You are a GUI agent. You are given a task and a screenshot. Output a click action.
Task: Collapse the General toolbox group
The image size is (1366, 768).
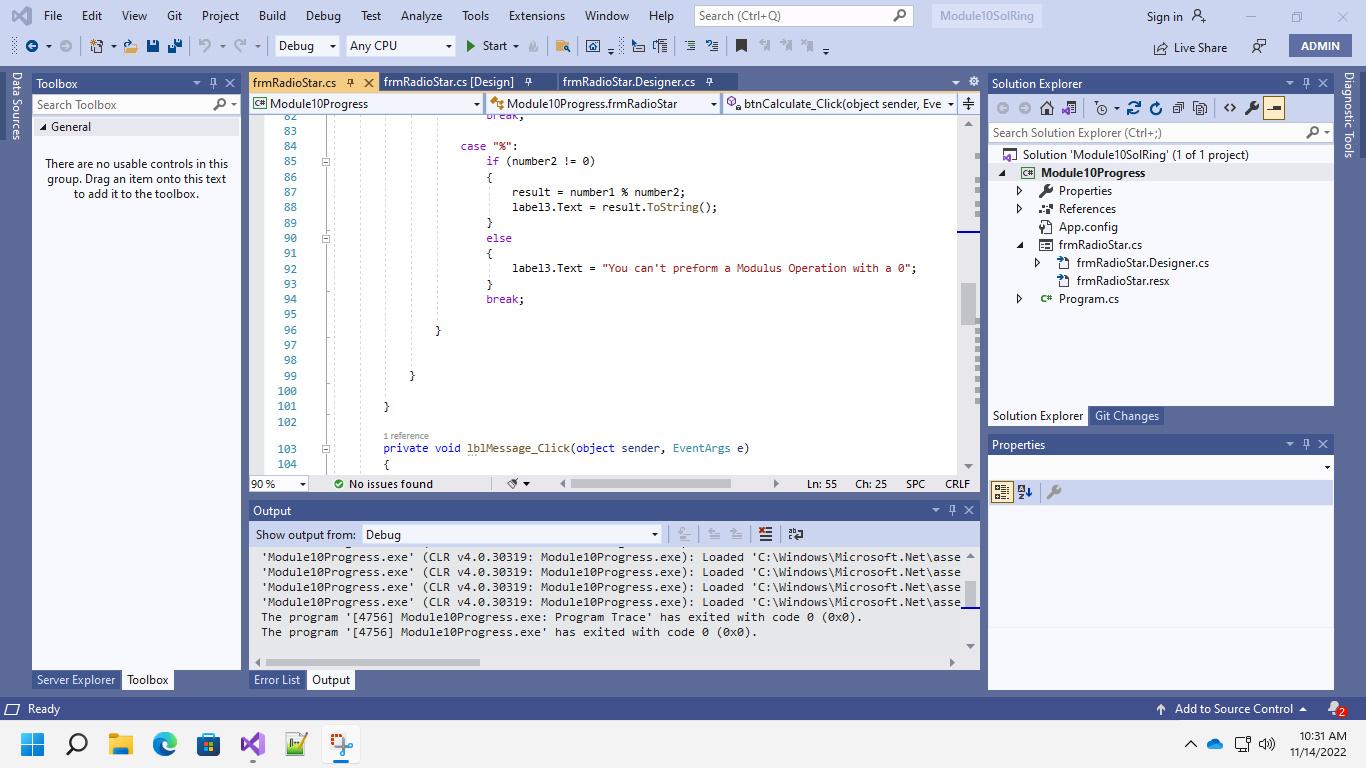tap(43, 127)
